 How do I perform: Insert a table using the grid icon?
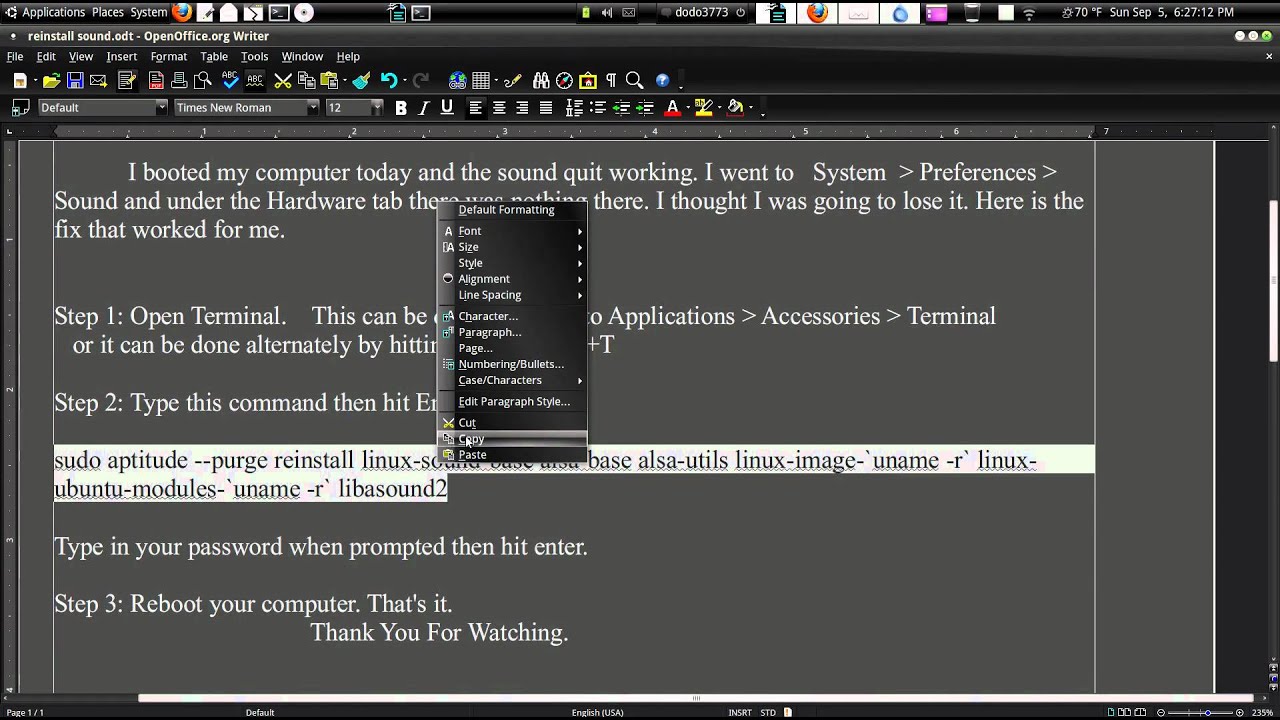click(x=481, y=81)
